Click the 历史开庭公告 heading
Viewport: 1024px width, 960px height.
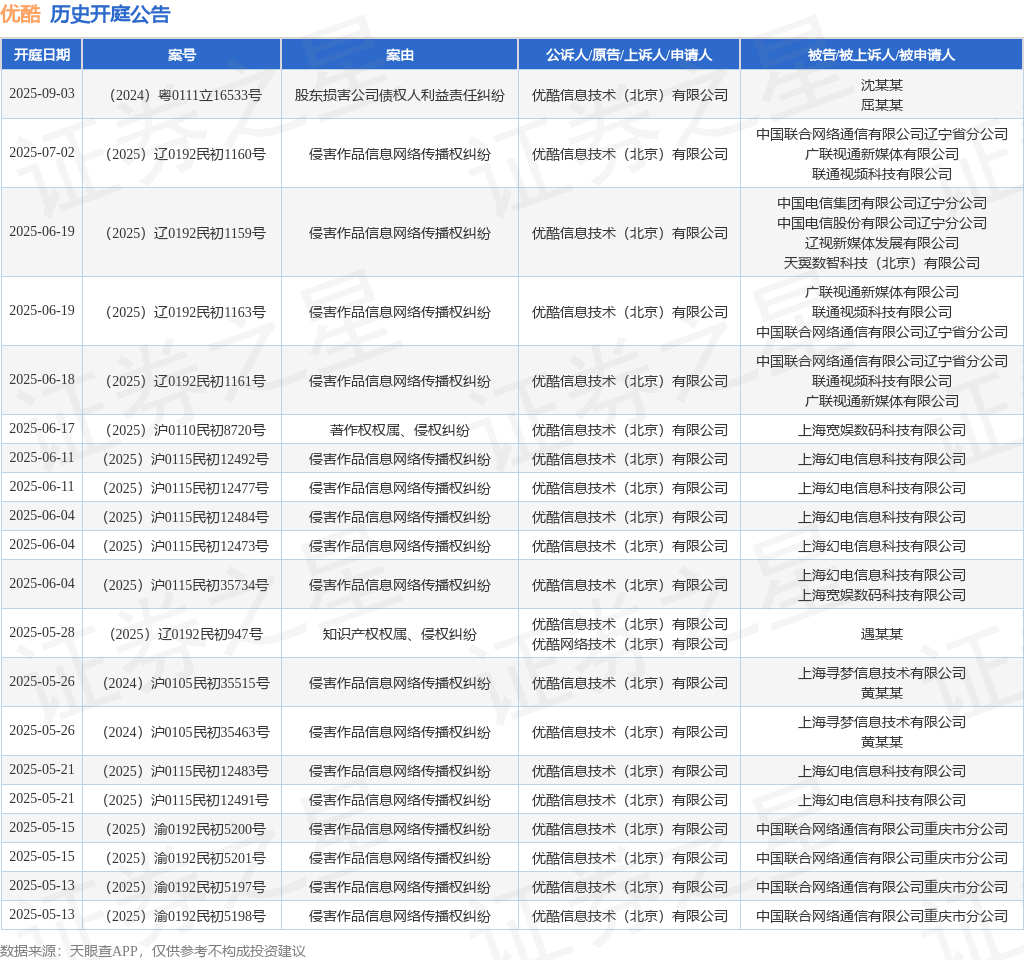coord(110,14)
